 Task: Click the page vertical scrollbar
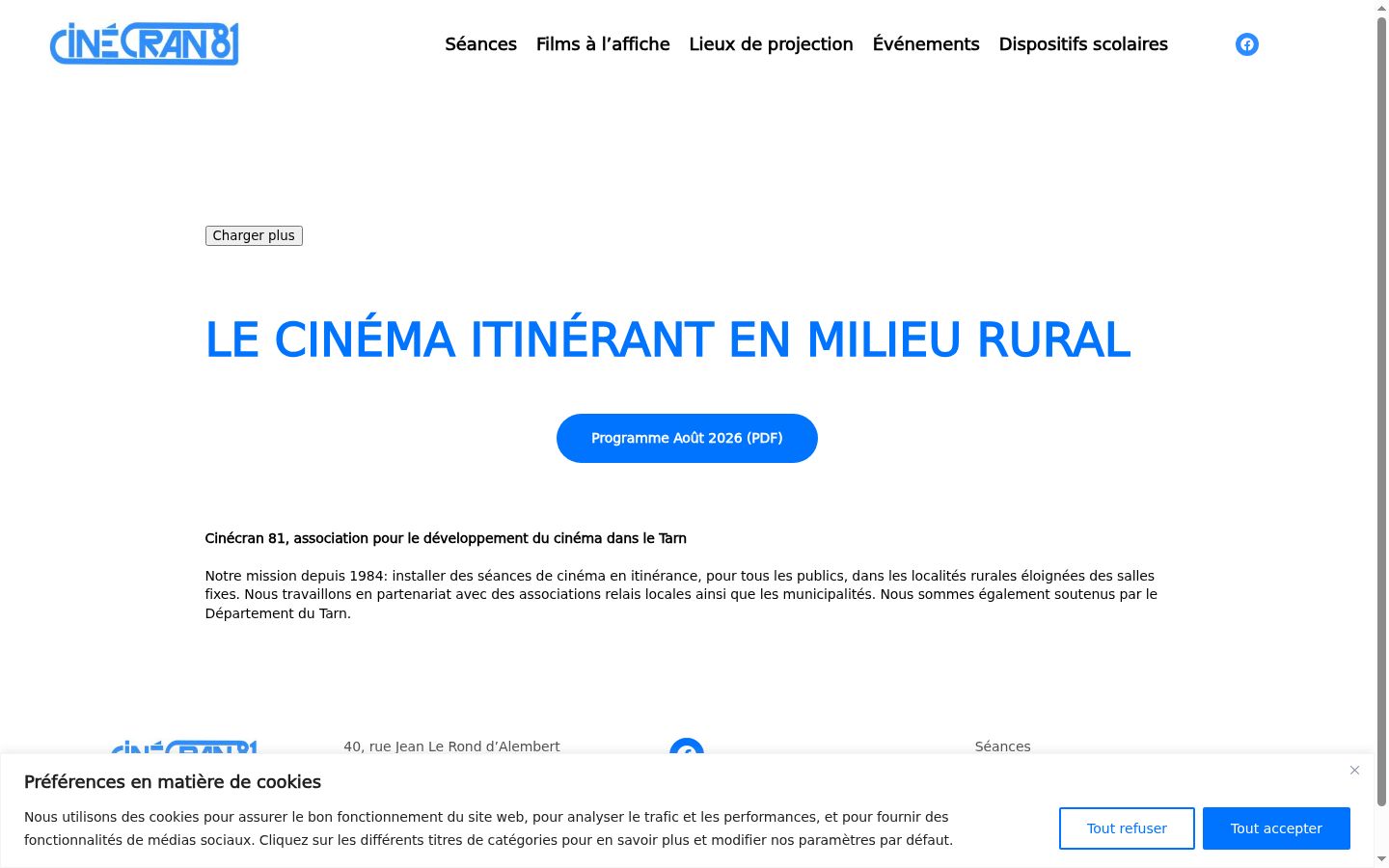tap(1381, 410)
